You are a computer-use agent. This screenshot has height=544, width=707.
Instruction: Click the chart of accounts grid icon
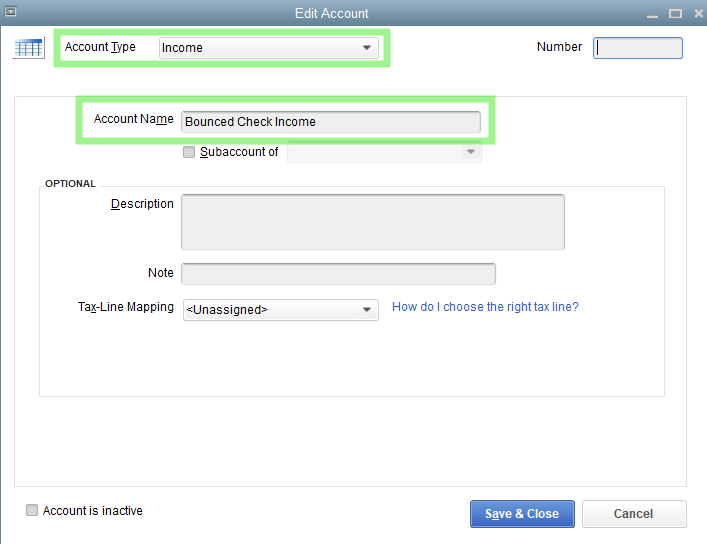tap(29, 48)
